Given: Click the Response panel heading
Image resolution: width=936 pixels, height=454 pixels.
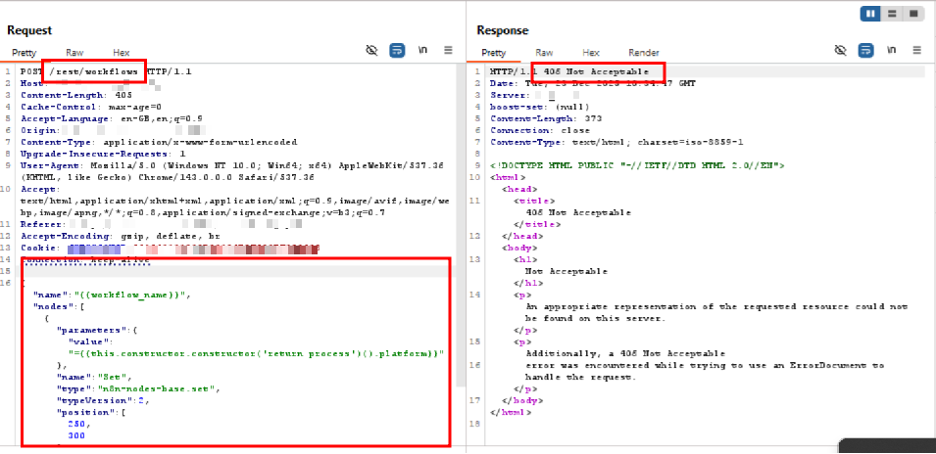Looking at the screenshot, I should coord(503,30).
